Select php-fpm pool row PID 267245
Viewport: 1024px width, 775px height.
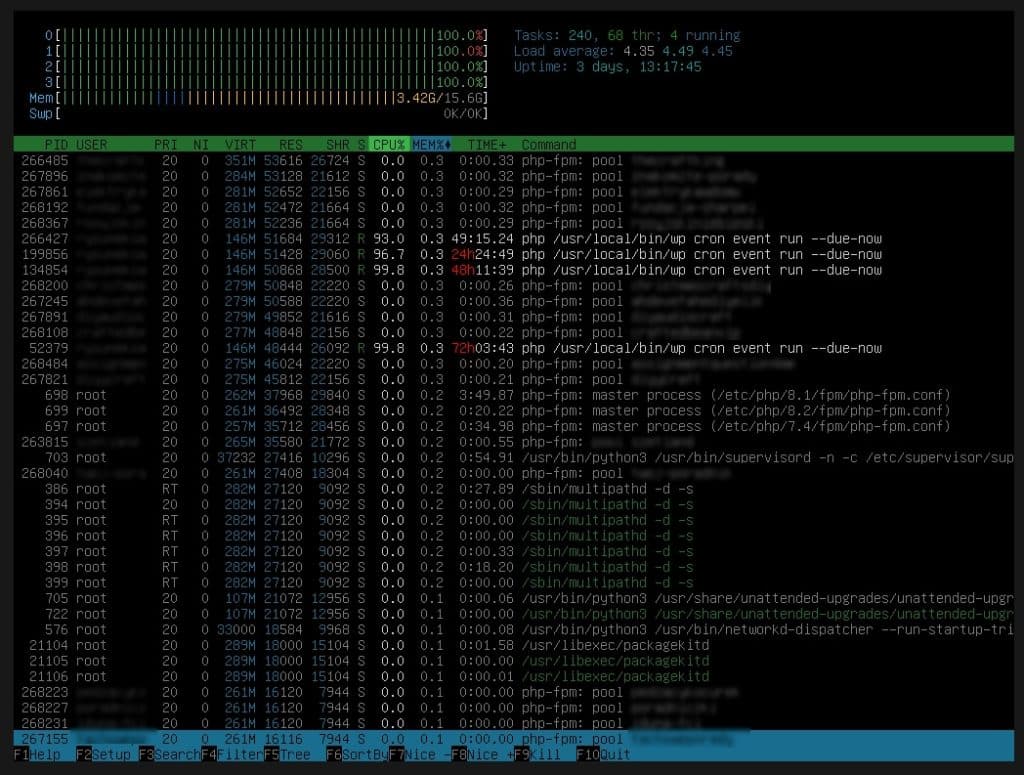pos(513,301)
